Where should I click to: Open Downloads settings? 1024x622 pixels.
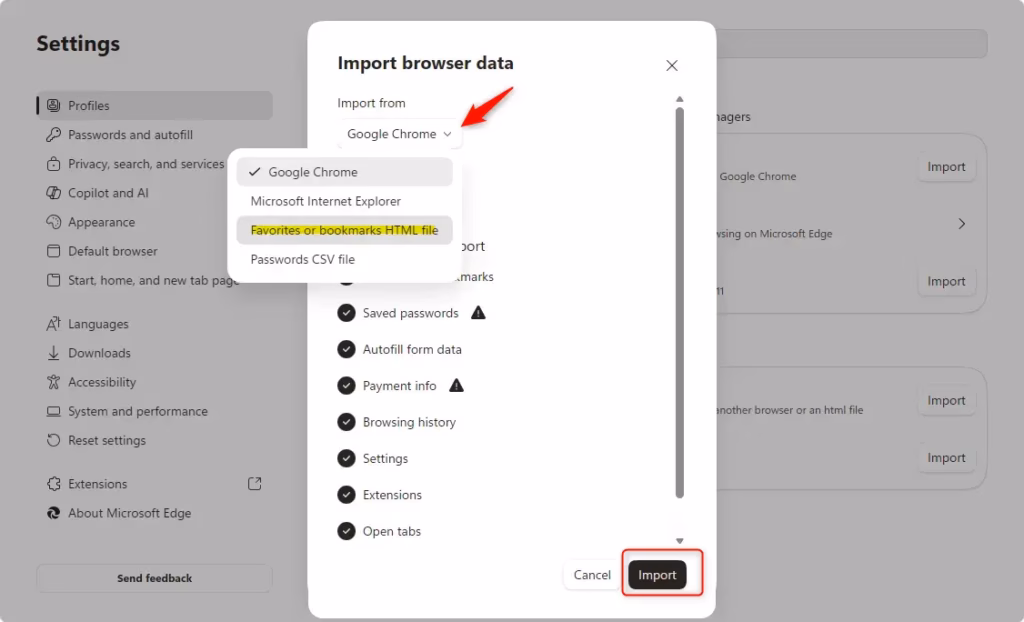[x=155, y=353]
